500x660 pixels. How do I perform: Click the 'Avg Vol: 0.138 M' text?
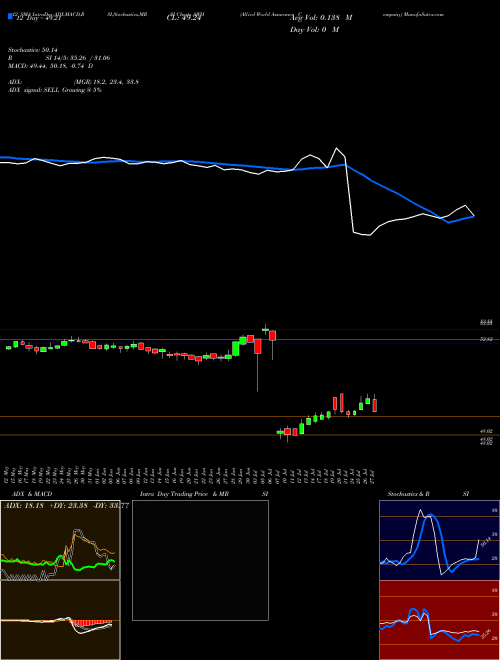click(x=321, y=18)
